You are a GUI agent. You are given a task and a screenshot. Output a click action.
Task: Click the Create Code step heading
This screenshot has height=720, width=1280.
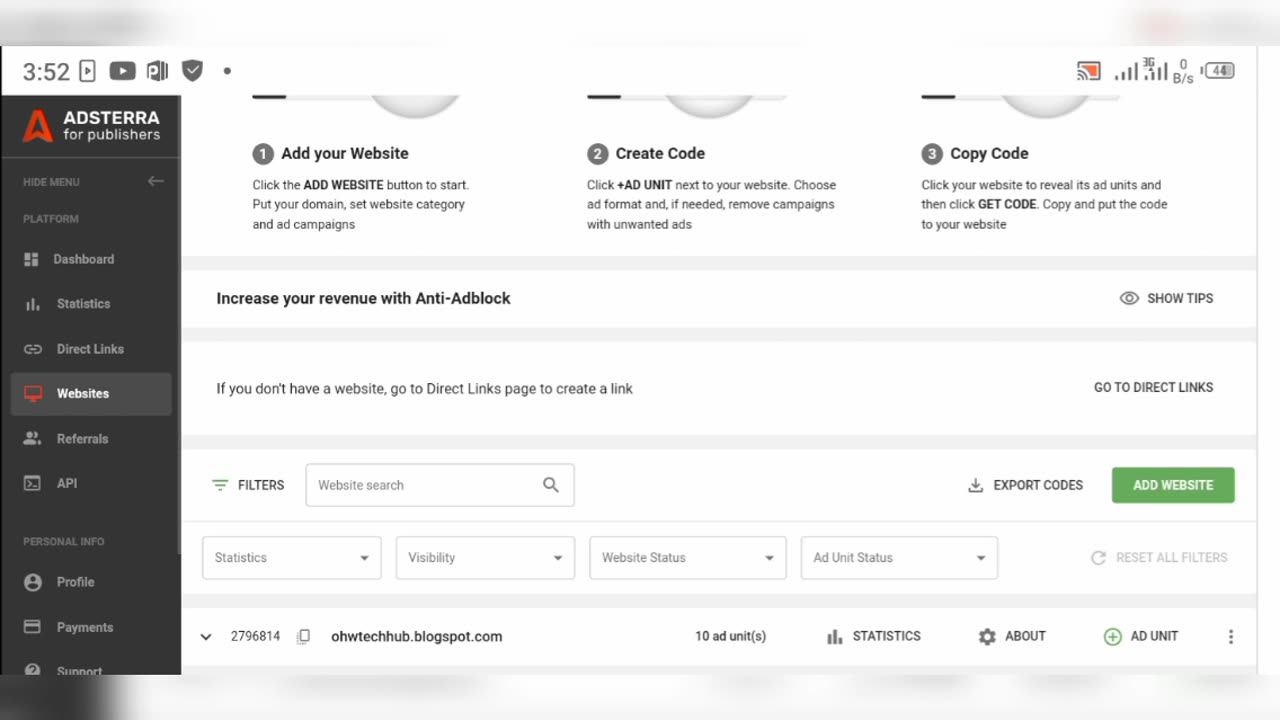pyautogui.click(x=660, y=153)
